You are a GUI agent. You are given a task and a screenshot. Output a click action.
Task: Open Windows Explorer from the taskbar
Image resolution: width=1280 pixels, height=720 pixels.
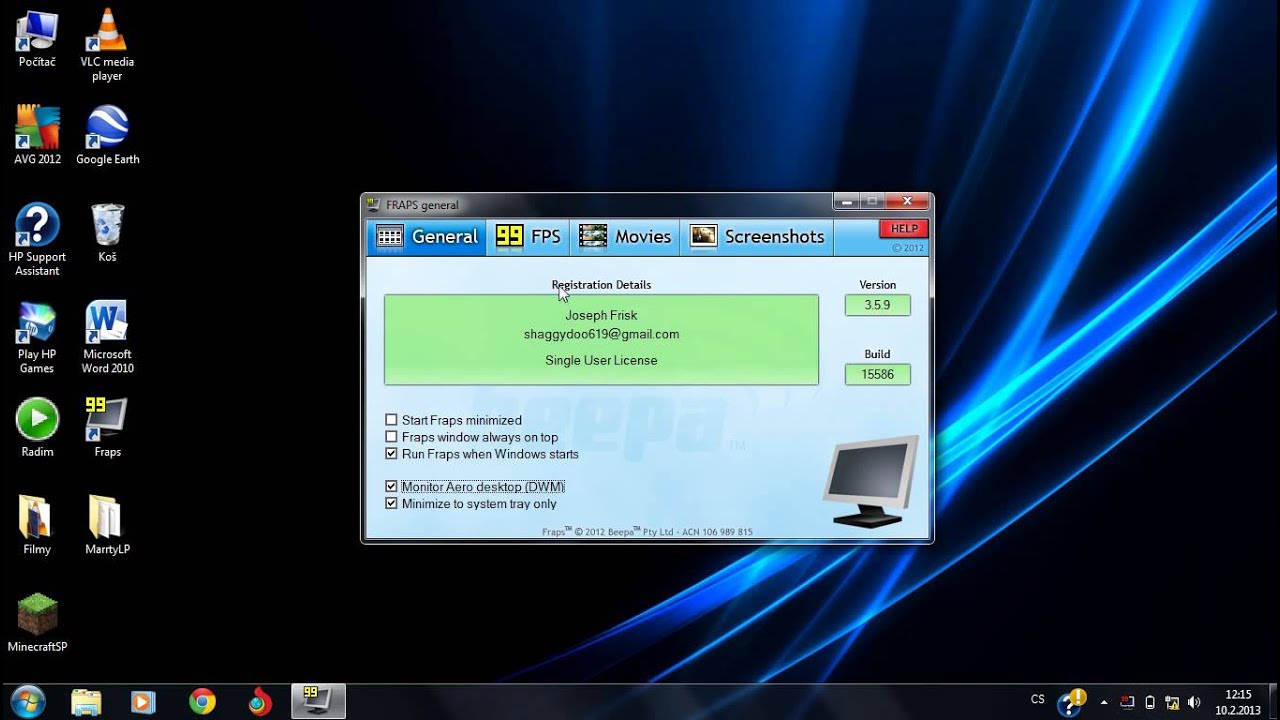pyautogui.click(x=86, y=702)
